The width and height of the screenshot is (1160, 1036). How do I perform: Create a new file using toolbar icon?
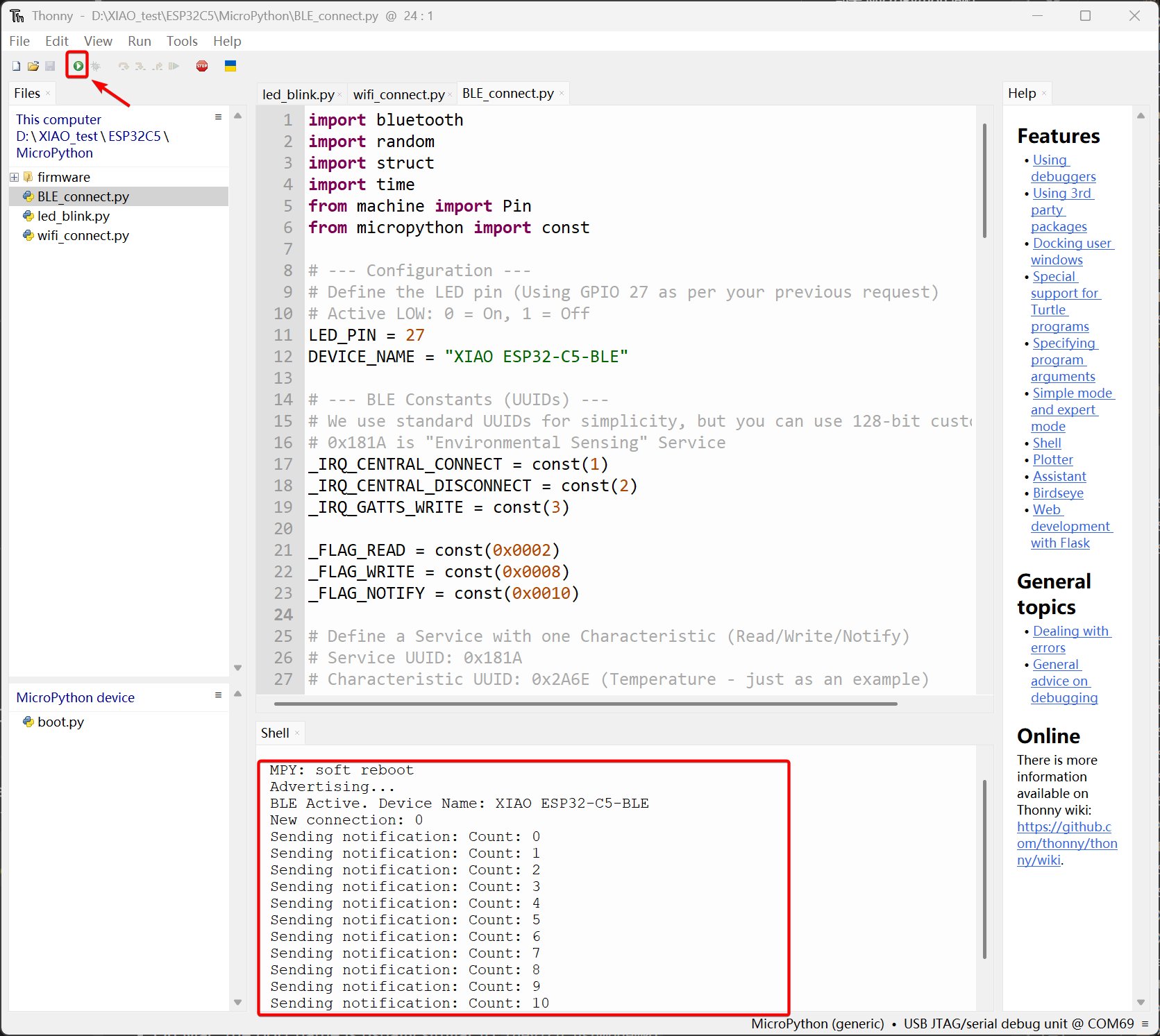tap(16, 66)
